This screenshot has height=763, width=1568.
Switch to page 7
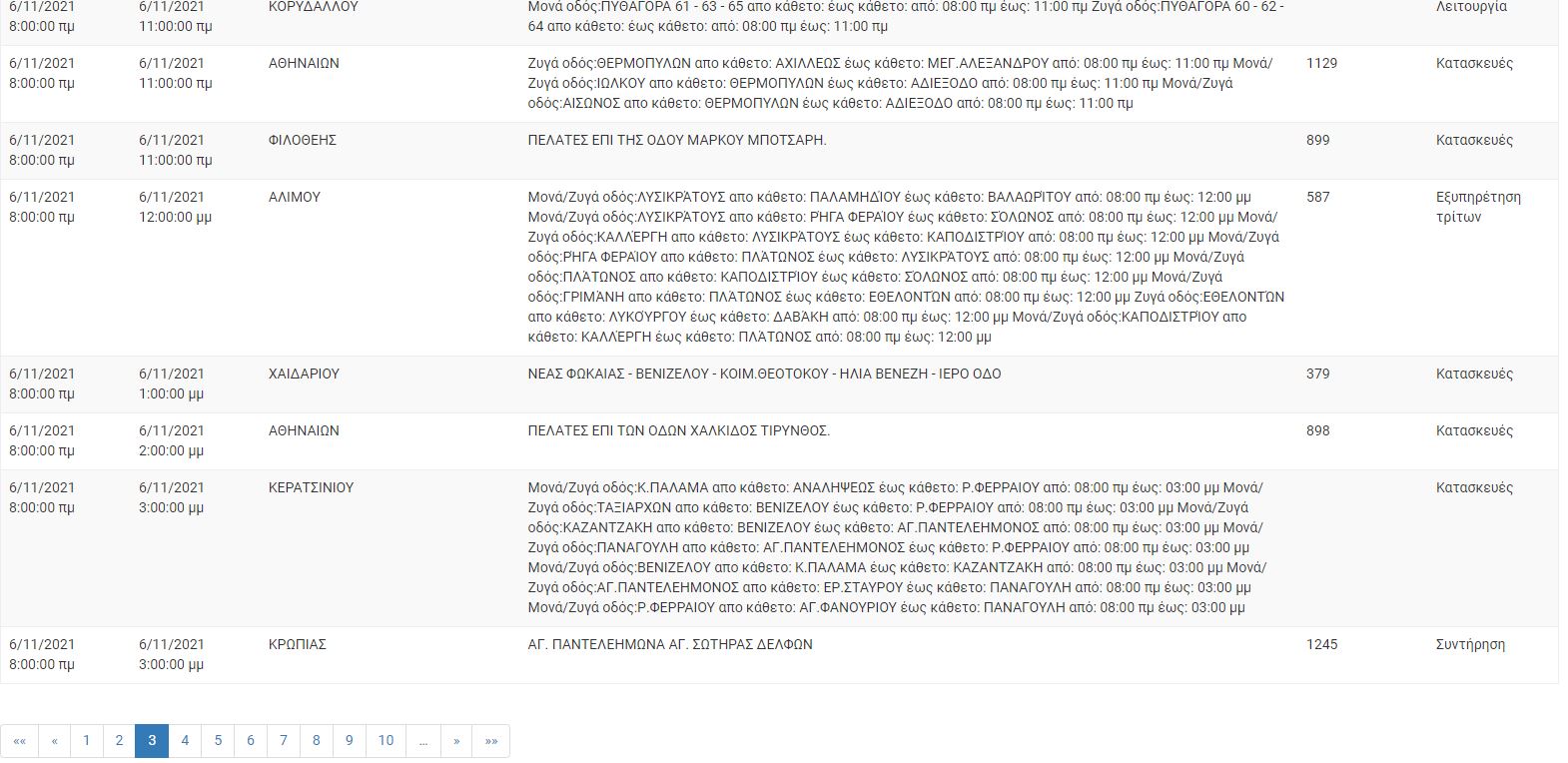pyautogui.click(x=284, y=741)
